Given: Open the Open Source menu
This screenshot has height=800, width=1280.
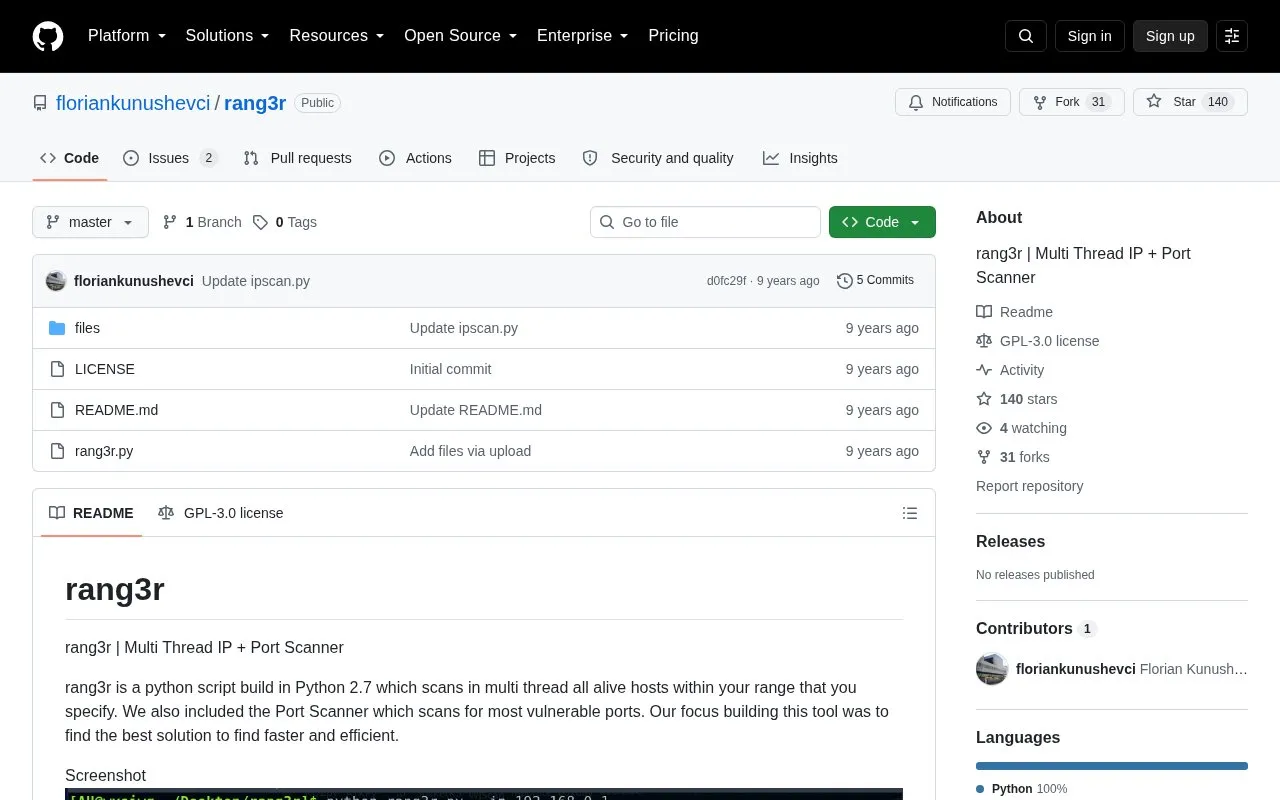Looking at the screenshot, I should [x=461, y=36].
